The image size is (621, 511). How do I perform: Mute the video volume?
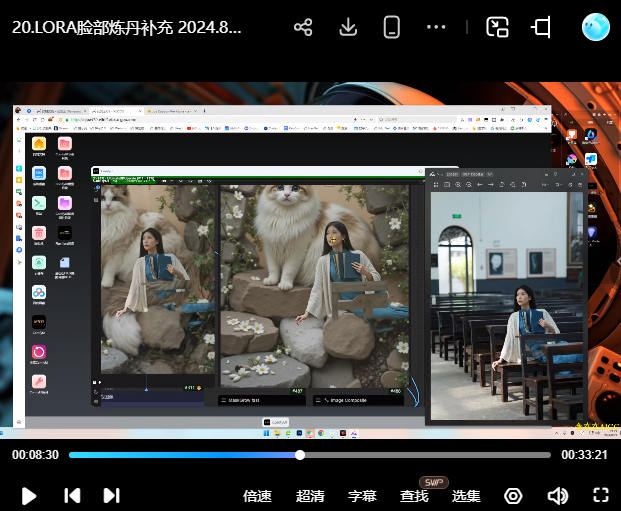tap(557, 496)
